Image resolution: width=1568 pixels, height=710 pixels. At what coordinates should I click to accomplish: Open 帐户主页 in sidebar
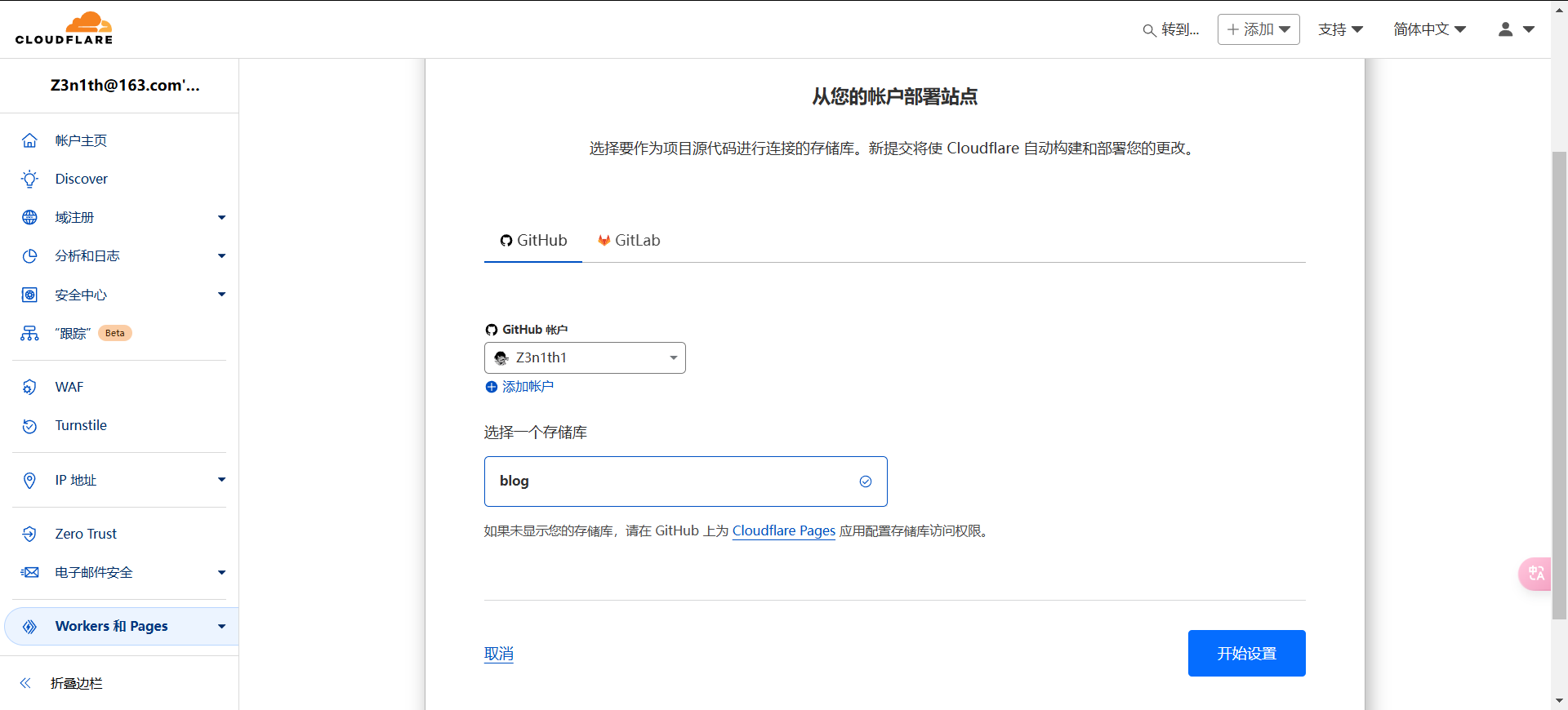tap(81, 140)
